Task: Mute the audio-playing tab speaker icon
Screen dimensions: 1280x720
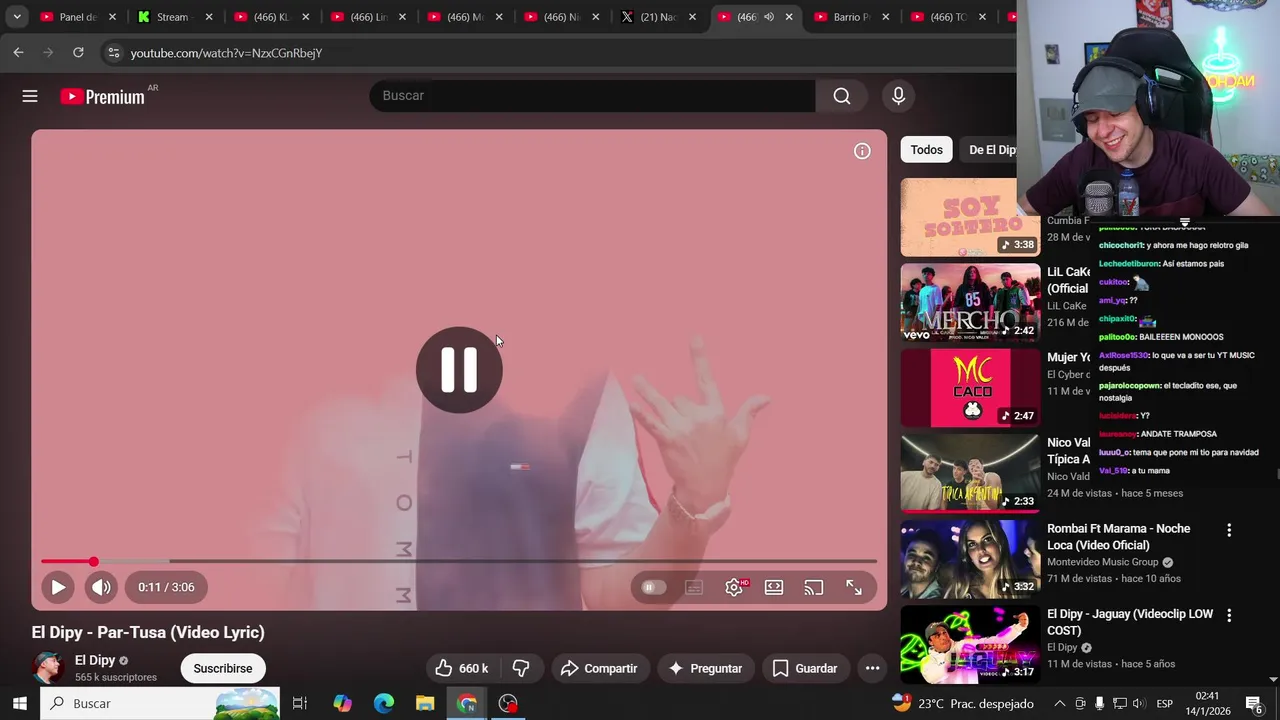Action: point(768,17)
